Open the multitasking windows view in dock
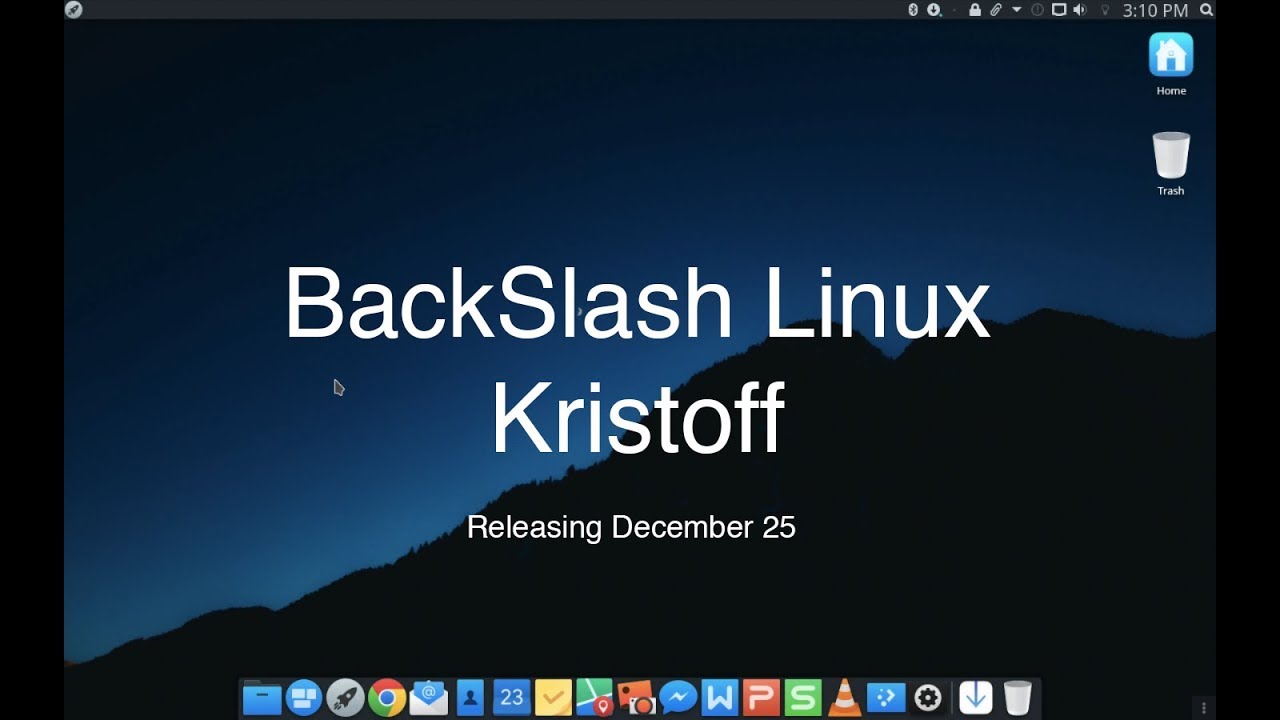The height and width of the screenshot is (720, 1280). click(x=304, y=697)
